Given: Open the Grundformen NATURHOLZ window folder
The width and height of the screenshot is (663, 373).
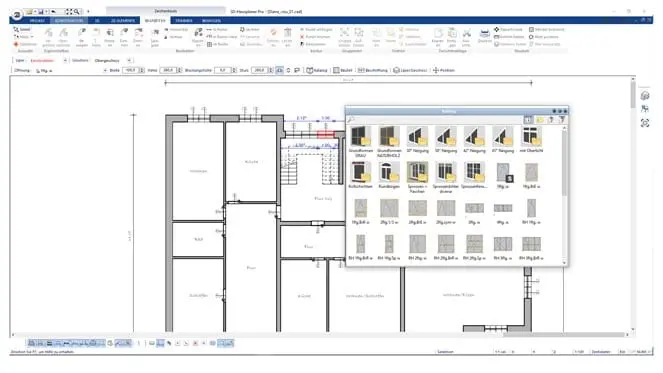Looking at the screenshot, I should coord(389,142).
